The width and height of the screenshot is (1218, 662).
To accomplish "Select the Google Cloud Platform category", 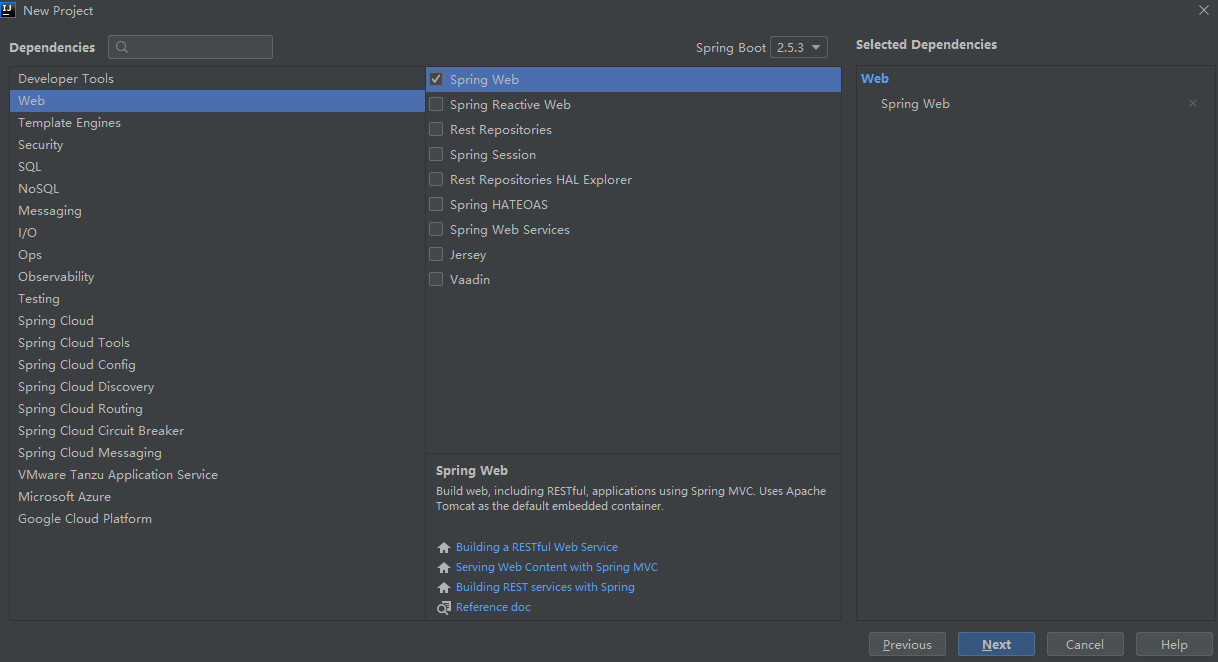I will pos(217,519).
